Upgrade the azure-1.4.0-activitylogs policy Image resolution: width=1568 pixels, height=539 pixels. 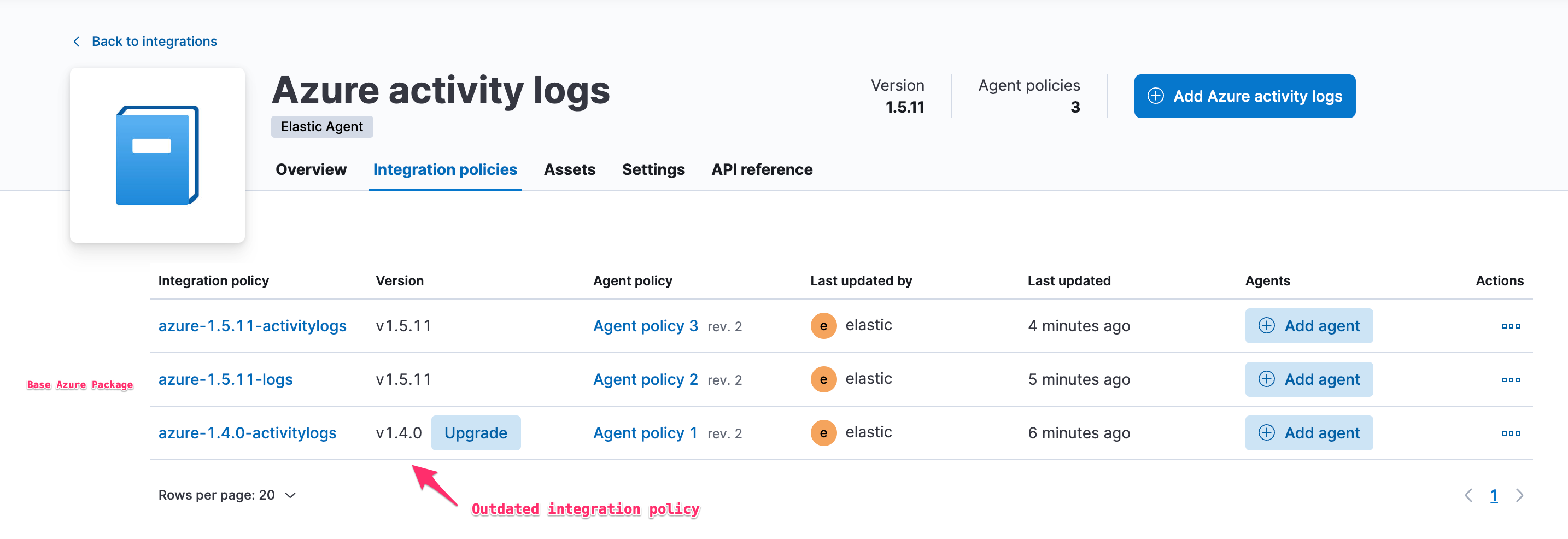[476, 432]
